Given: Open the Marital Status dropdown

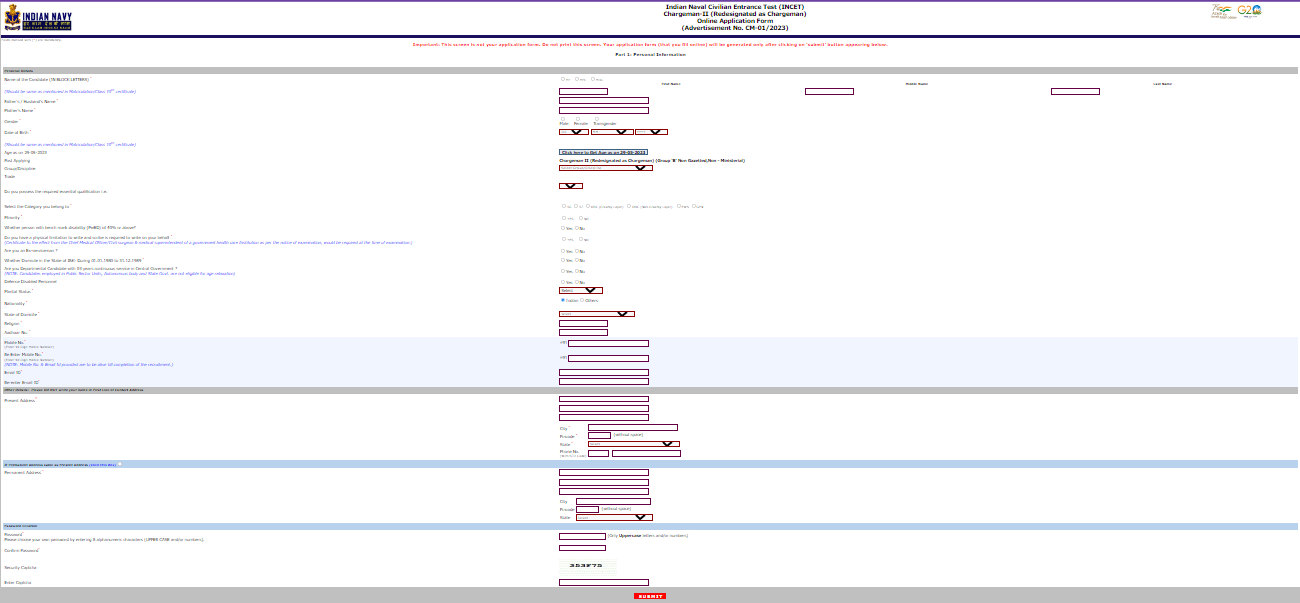Looking at the screenshot, I should coord(580,290).
